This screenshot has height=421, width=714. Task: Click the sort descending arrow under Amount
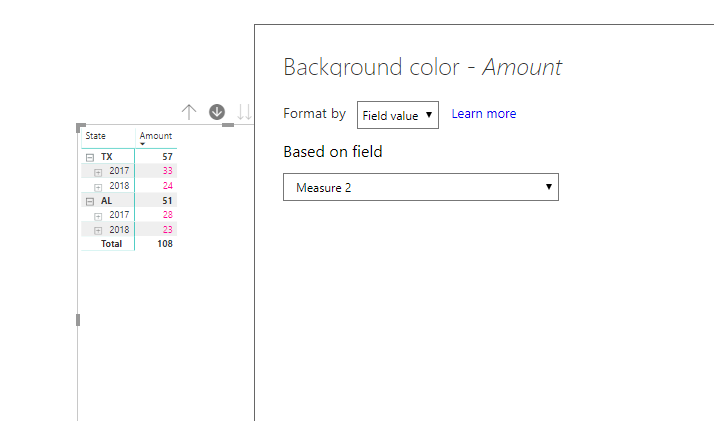click(x=143, y=144)
